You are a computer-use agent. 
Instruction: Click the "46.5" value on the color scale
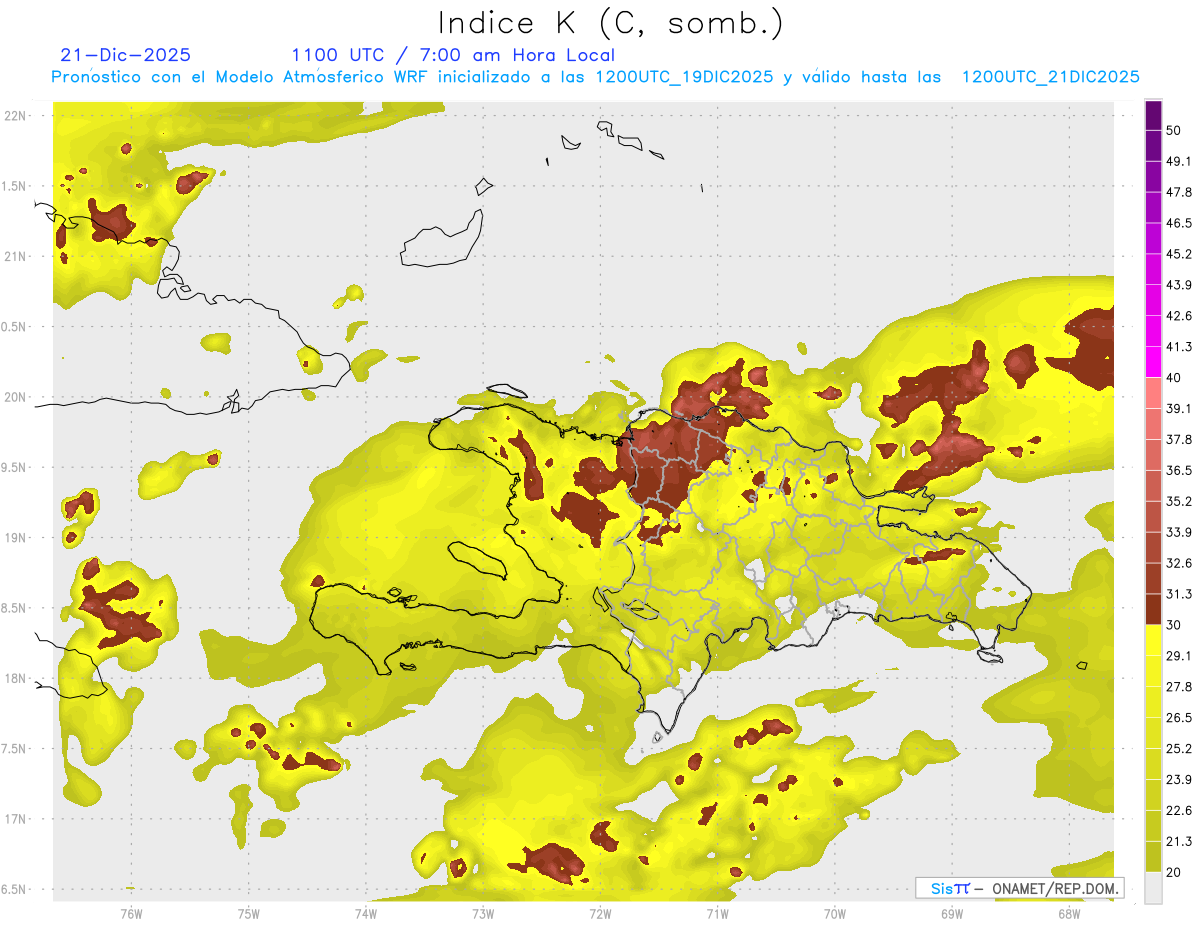point(1179,223)
